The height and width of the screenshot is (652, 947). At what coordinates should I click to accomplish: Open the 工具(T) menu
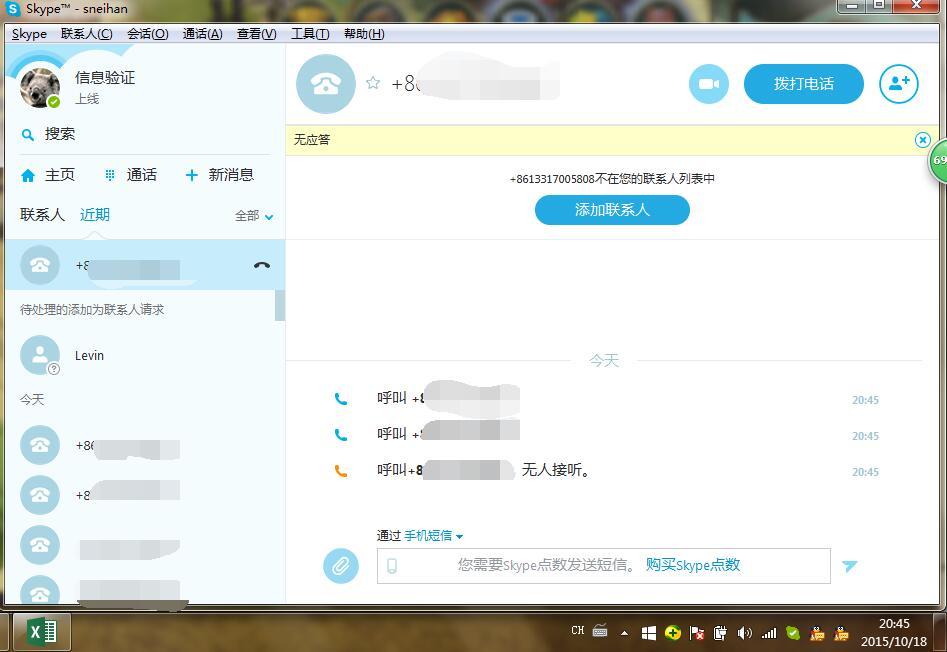pyautogui.click(x=309, y=34)
